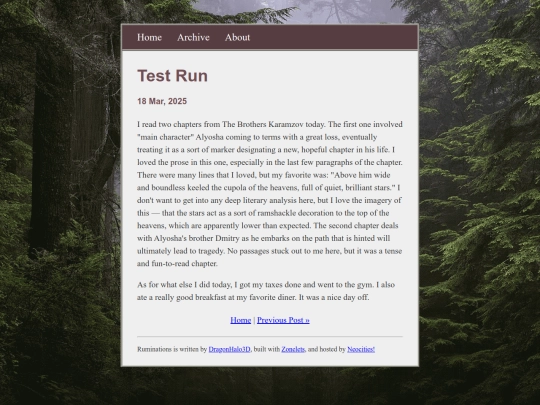The image size is (540, 405).
Task: Click the text "ate a really good breakfast"
Action: (181, 297)
